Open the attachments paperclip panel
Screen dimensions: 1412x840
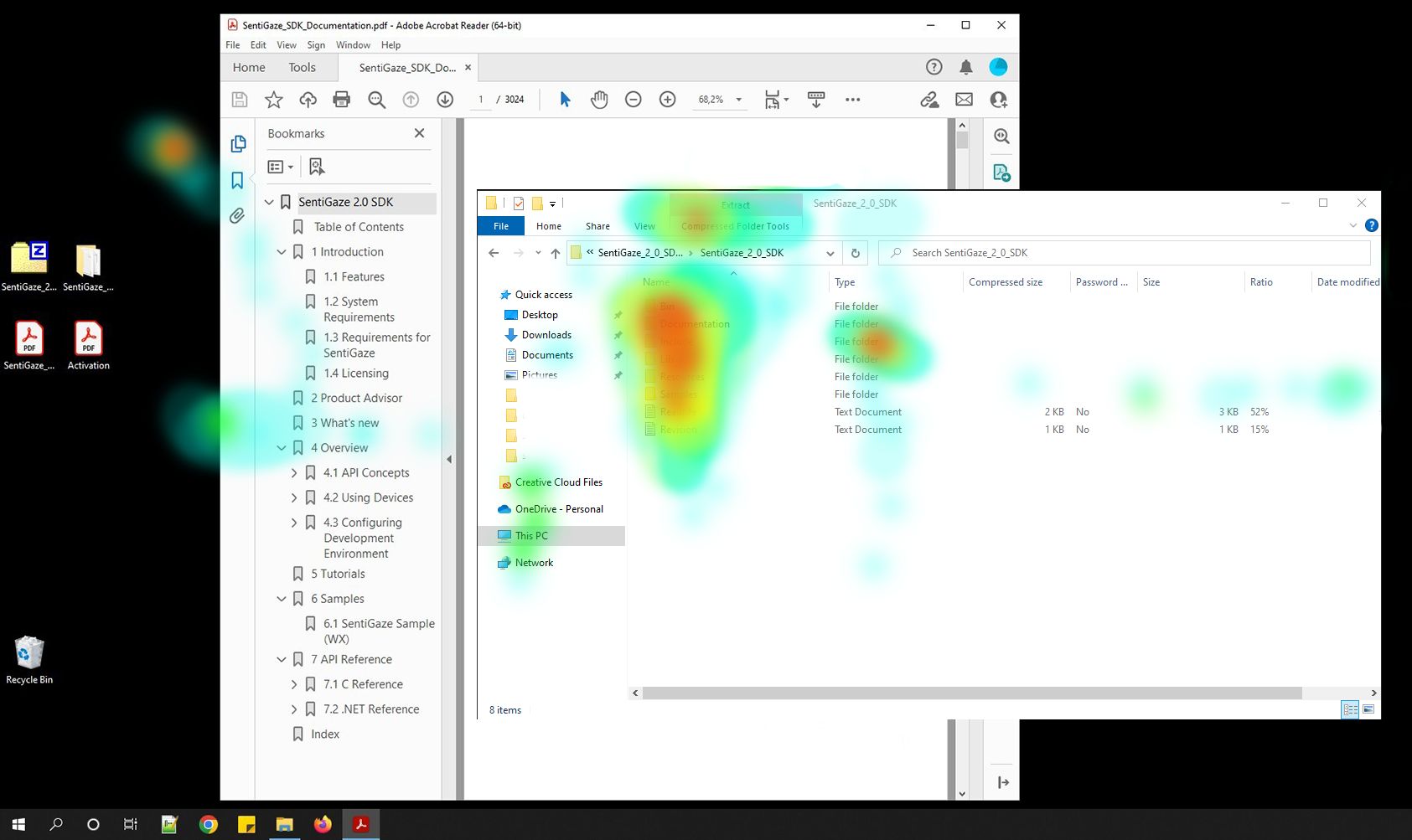(237, 216)
